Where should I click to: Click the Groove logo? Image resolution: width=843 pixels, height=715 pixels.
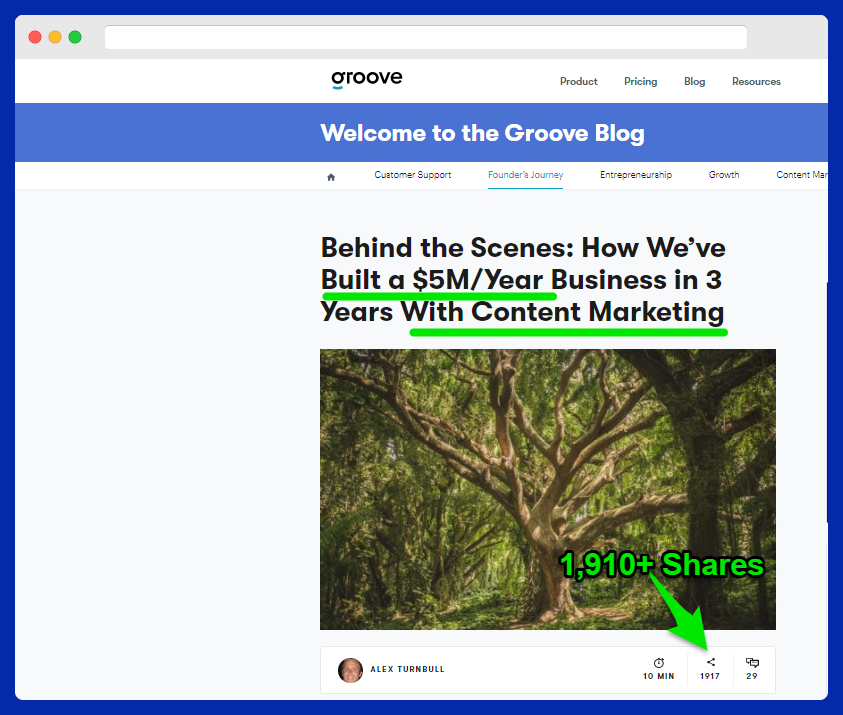point(367,79)
